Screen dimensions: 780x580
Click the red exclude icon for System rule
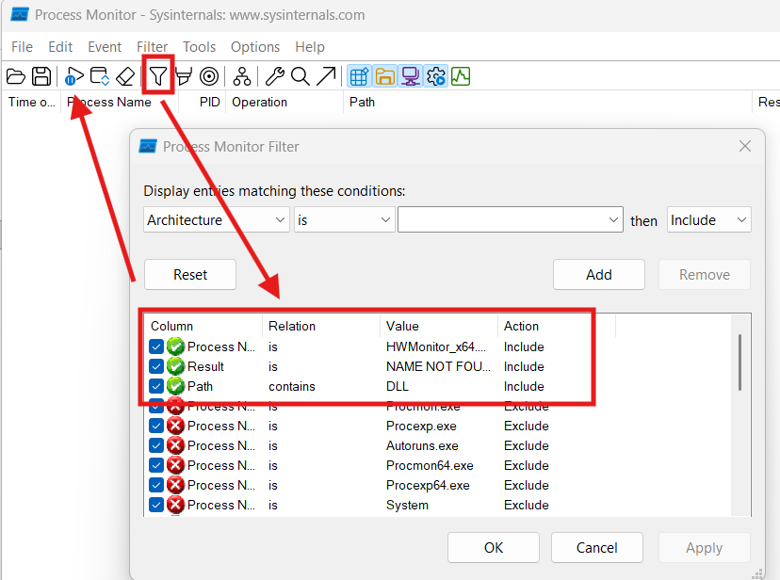pyautogui.click(x=176, y=505)
